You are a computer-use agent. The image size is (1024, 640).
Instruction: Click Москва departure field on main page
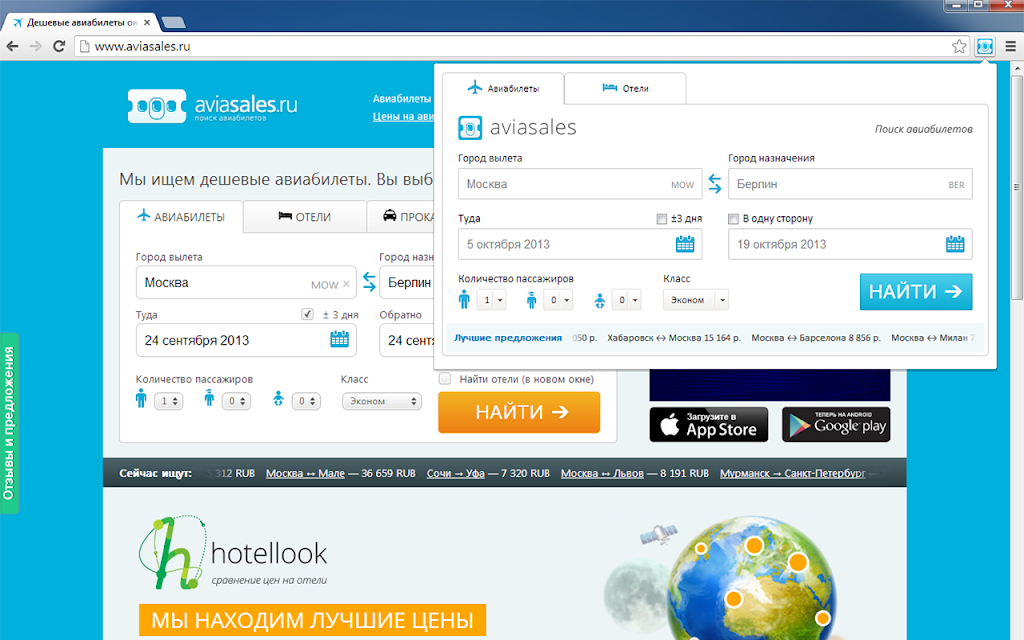pos(246,283)
